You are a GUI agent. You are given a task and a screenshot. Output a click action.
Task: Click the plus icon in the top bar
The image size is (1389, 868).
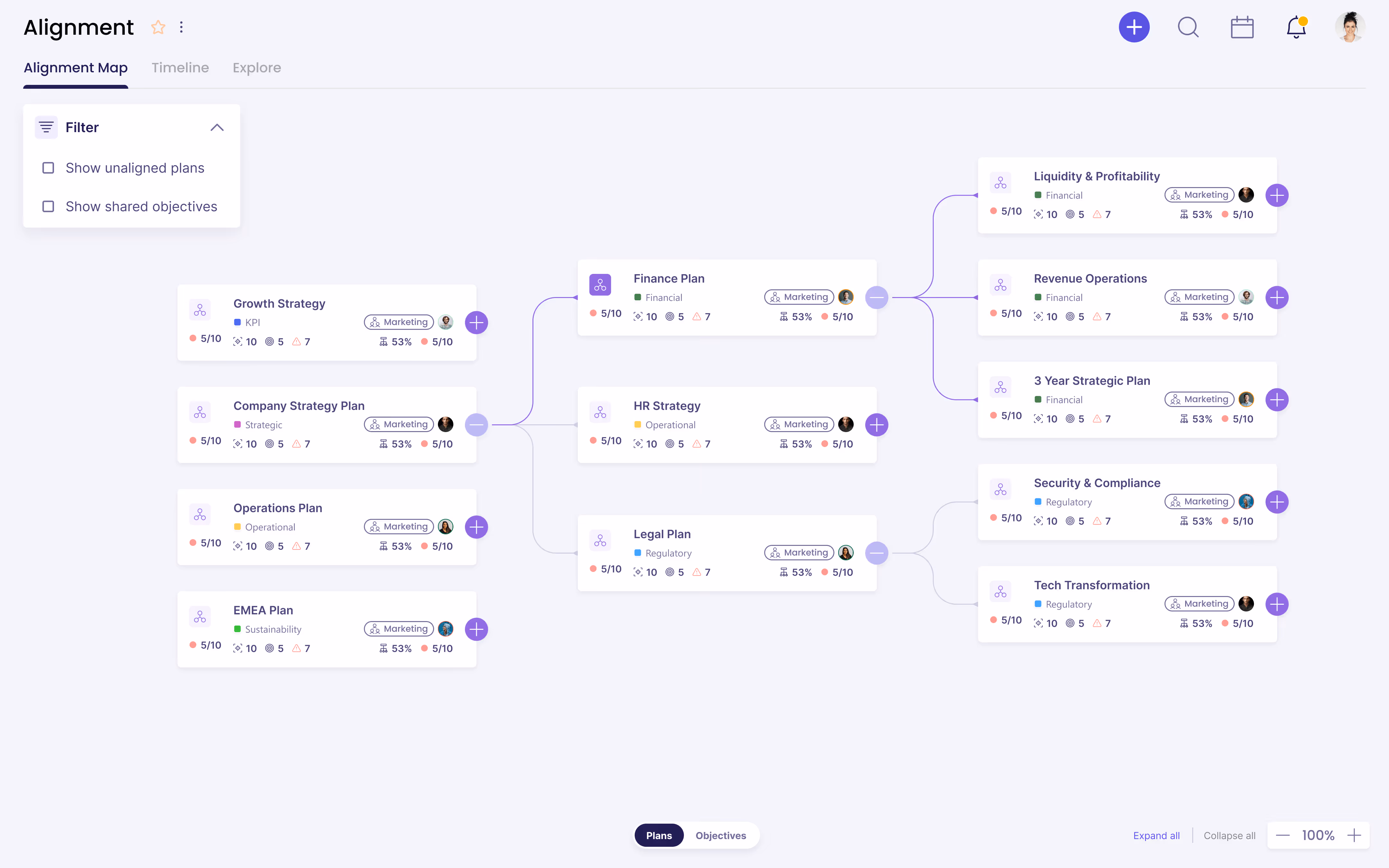click(x=1135, y=27)
